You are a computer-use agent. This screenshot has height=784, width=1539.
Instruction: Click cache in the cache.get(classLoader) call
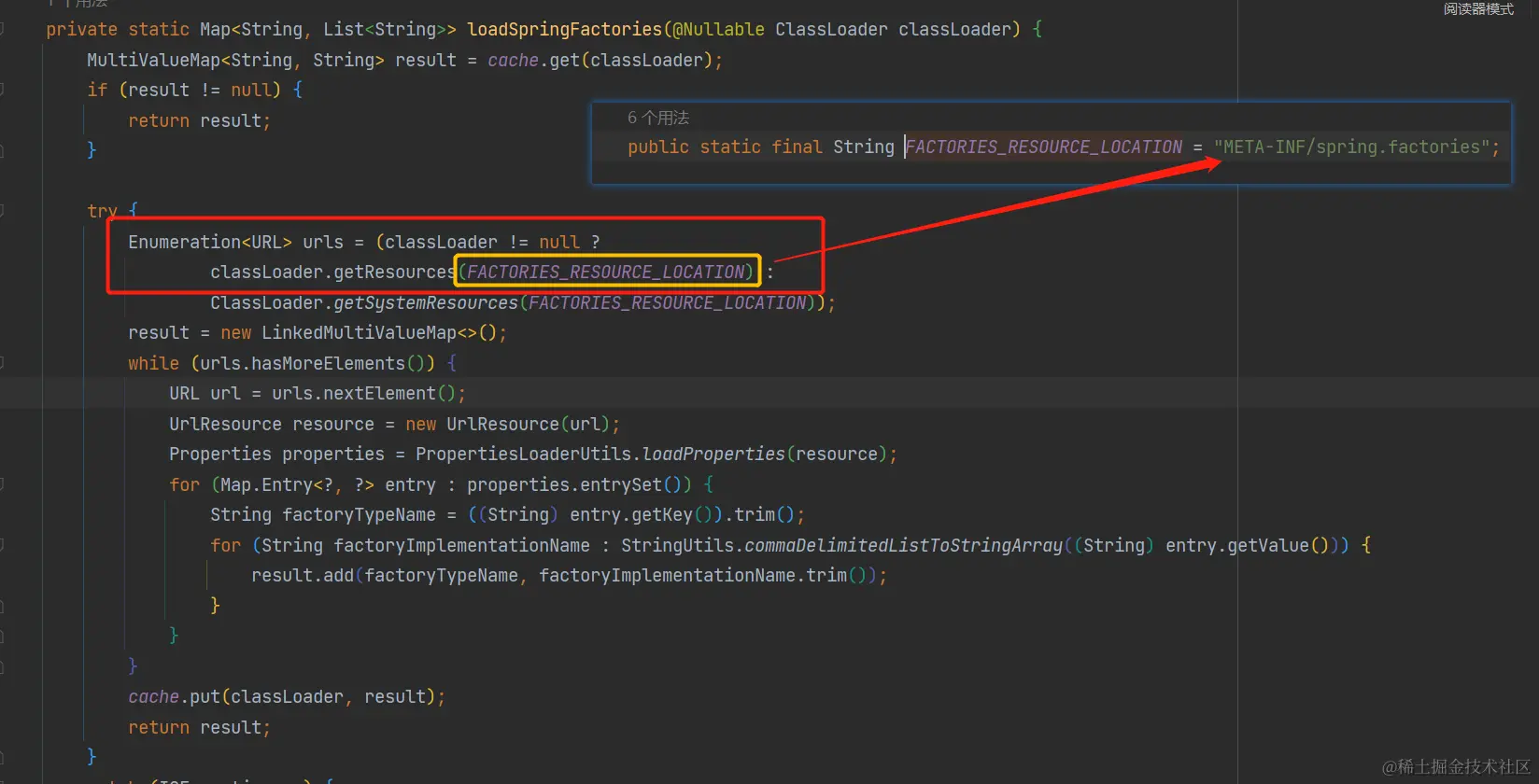coord(513,61)
